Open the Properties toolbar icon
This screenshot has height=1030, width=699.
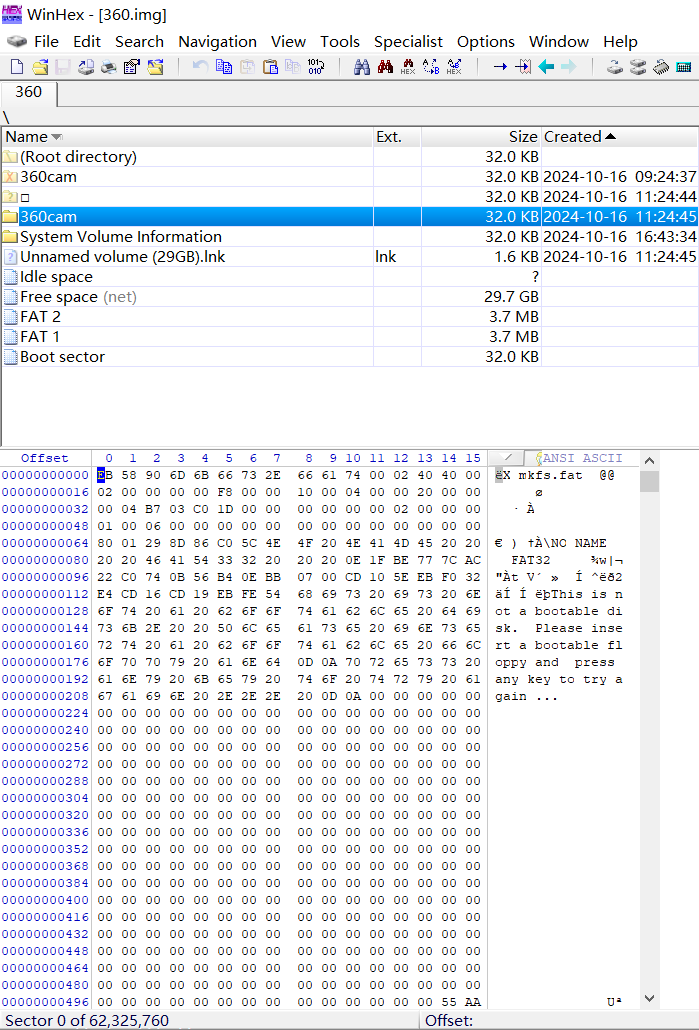(131, 67)
